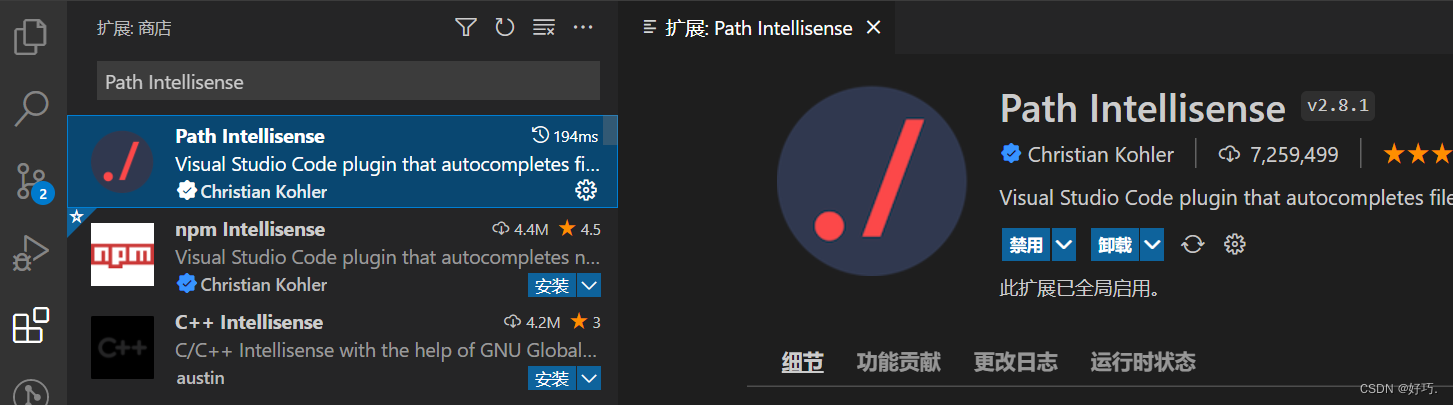Click the v2.8.1 version badge
Viewport: 1453px width, 405px height.
point(1338,106)
